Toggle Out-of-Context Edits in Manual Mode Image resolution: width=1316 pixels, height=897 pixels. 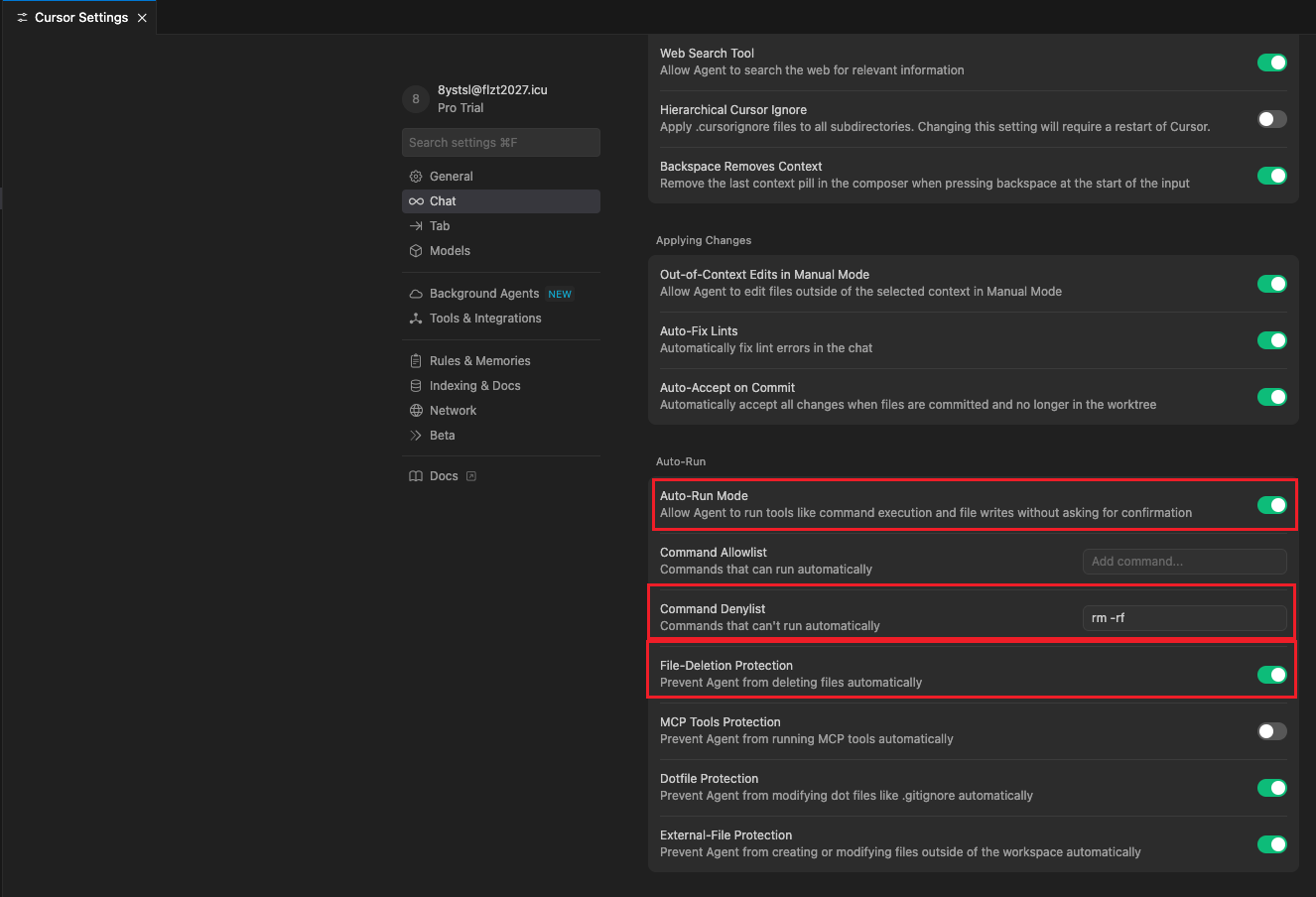(x=1272, y=284)
